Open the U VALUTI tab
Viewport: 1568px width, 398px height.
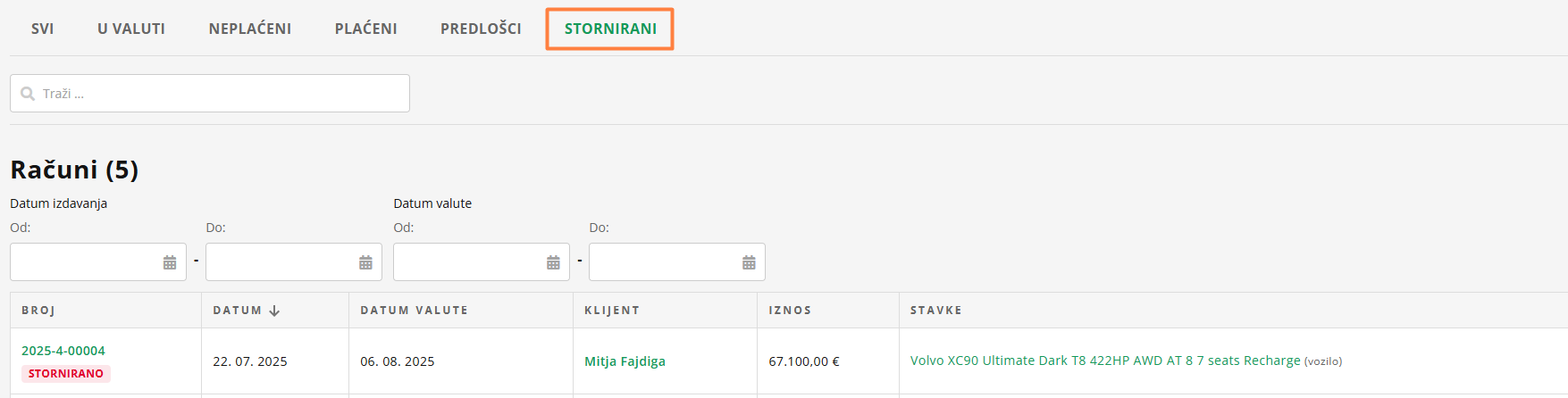pos(131,29)
